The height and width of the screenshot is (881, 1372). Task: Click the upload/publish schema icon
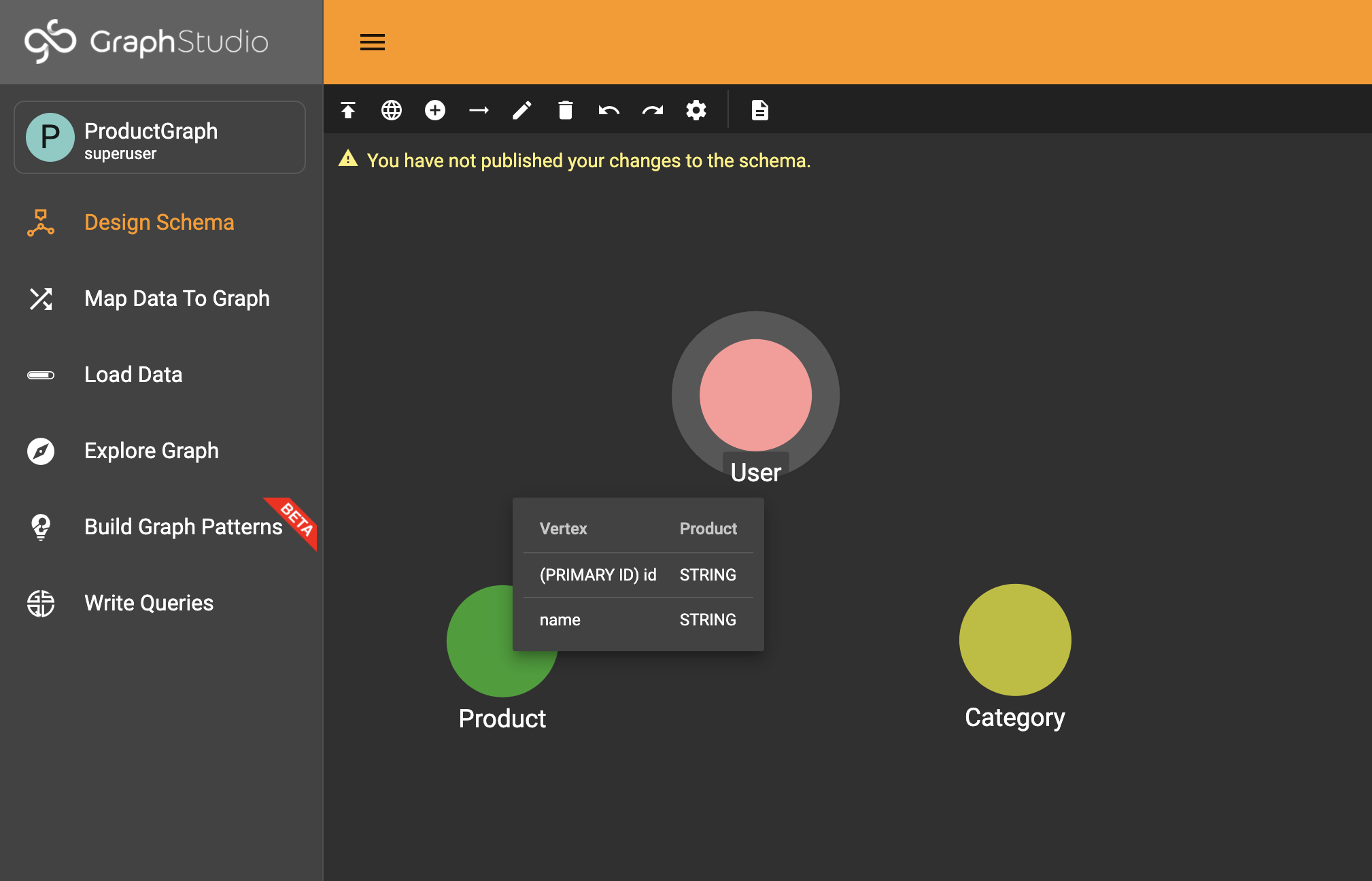click(x=348, y=110)
